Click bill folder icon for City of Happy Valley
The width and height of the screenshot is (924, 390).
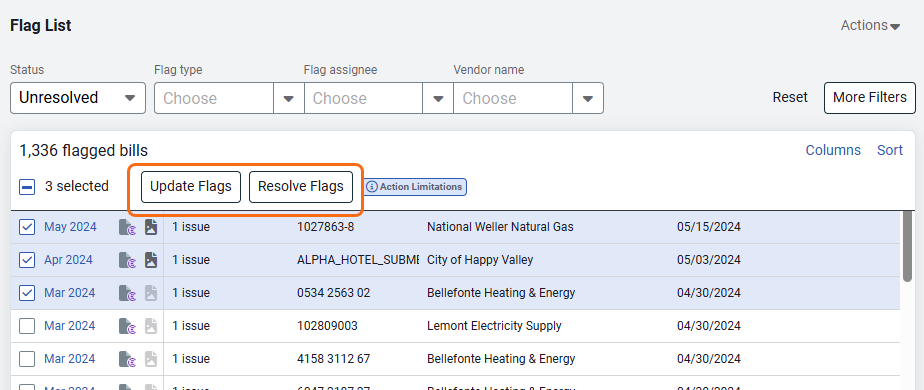pyautogui.click(x=127, y=260)
